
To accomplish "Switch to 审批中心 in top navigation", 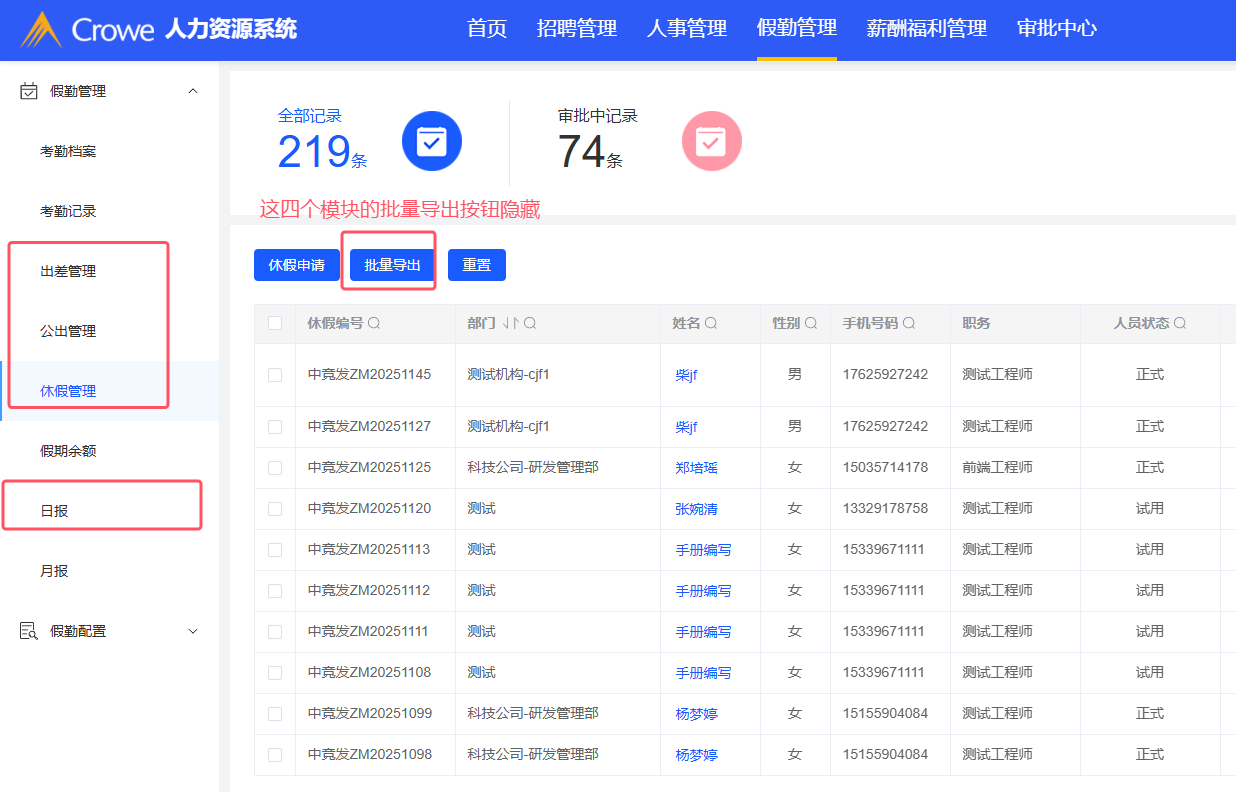I will click(1056, 29).
